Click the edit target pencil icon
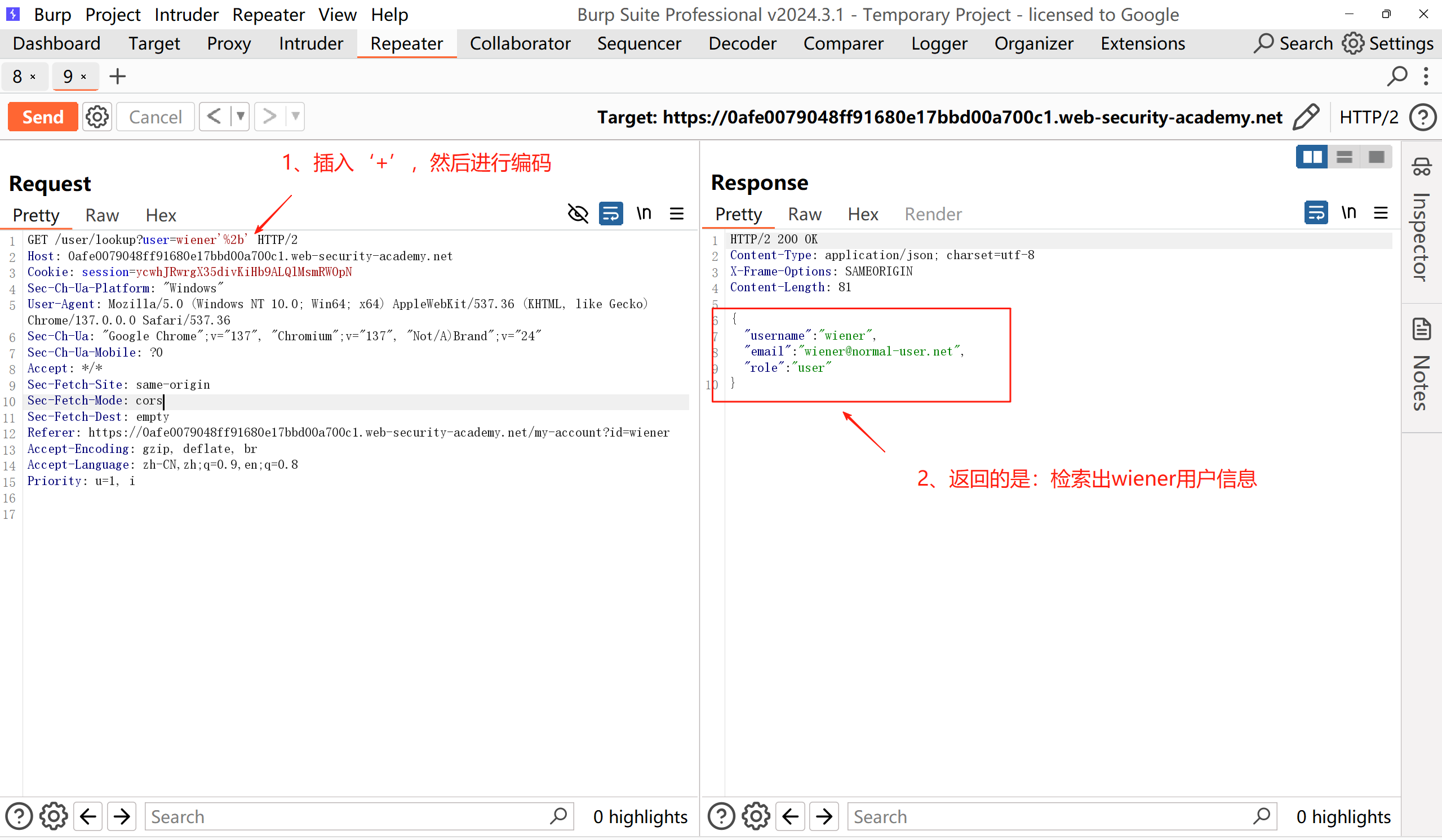The image size is (1442, 840). tap(1306, 117)
